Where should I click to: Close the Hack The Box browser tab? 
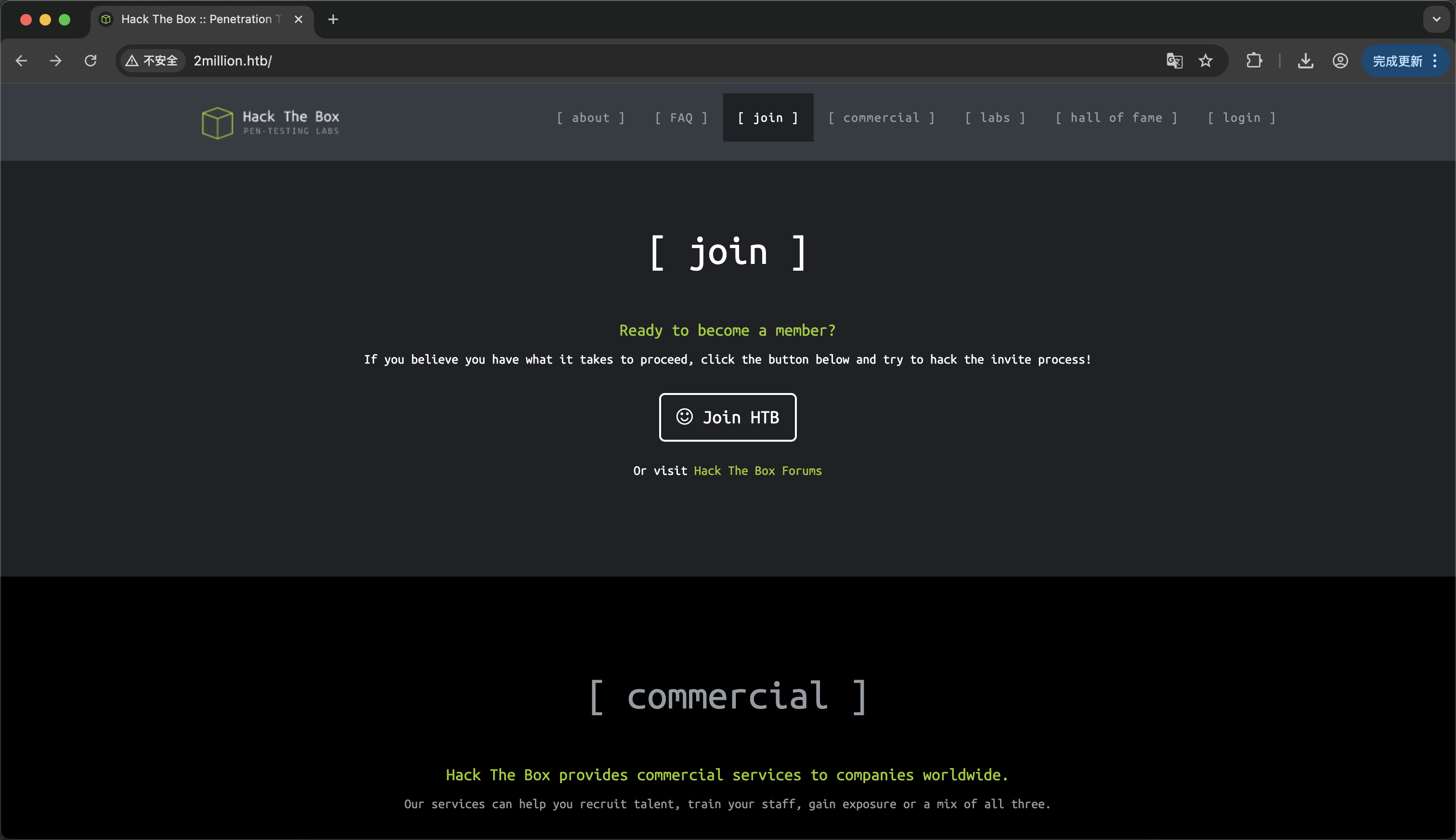tap(298, 19)
